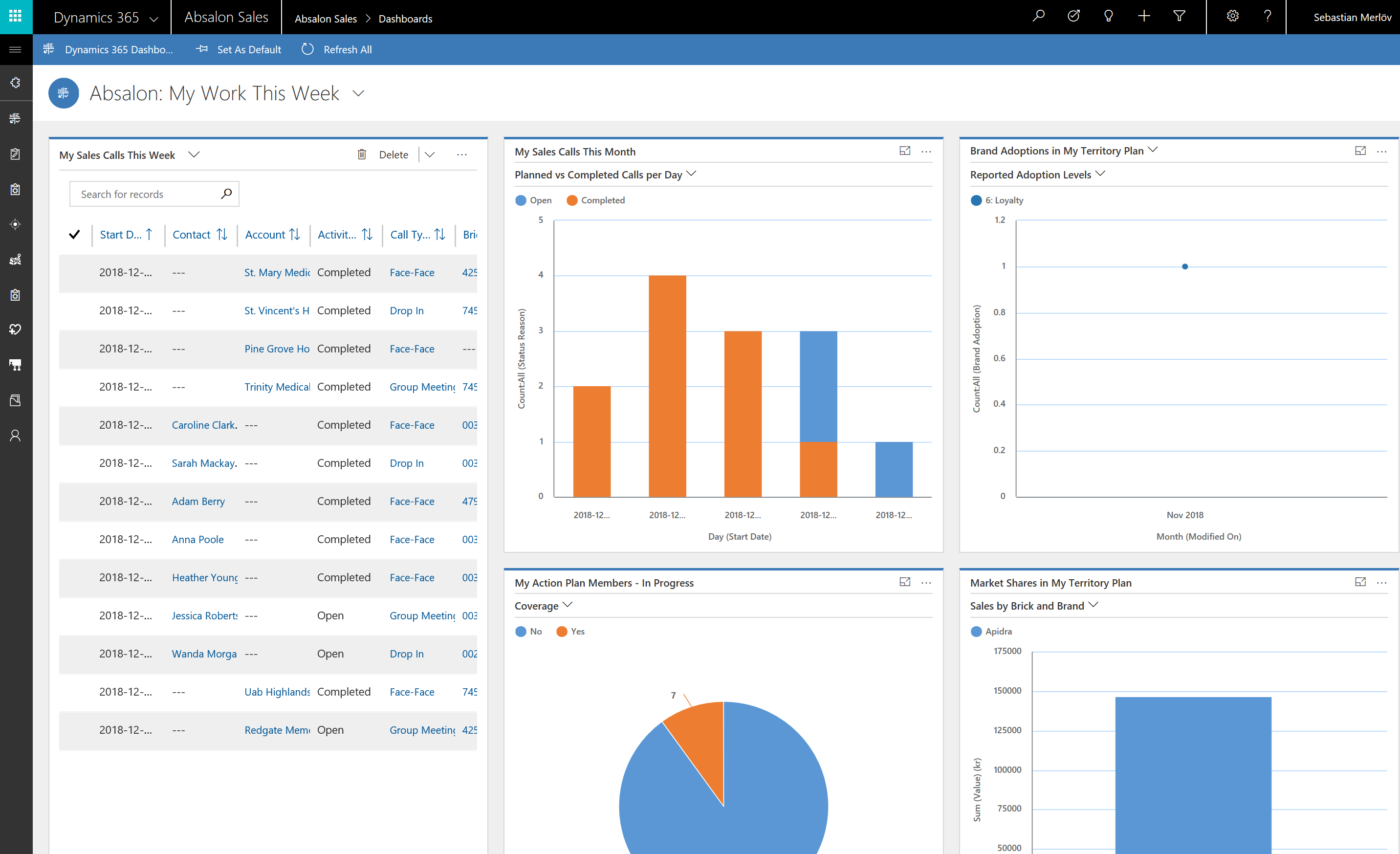The width and height of the screenshot is (1400, 854).
Task: Expand the dropdown arrow beside Delete
Action: (430, 154)
